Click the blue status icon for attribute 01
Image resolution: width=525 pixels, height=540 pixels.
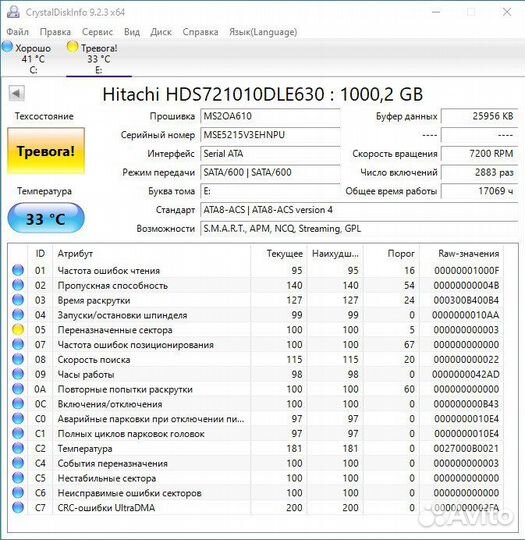pyautogui.click(x=18, y=270)
